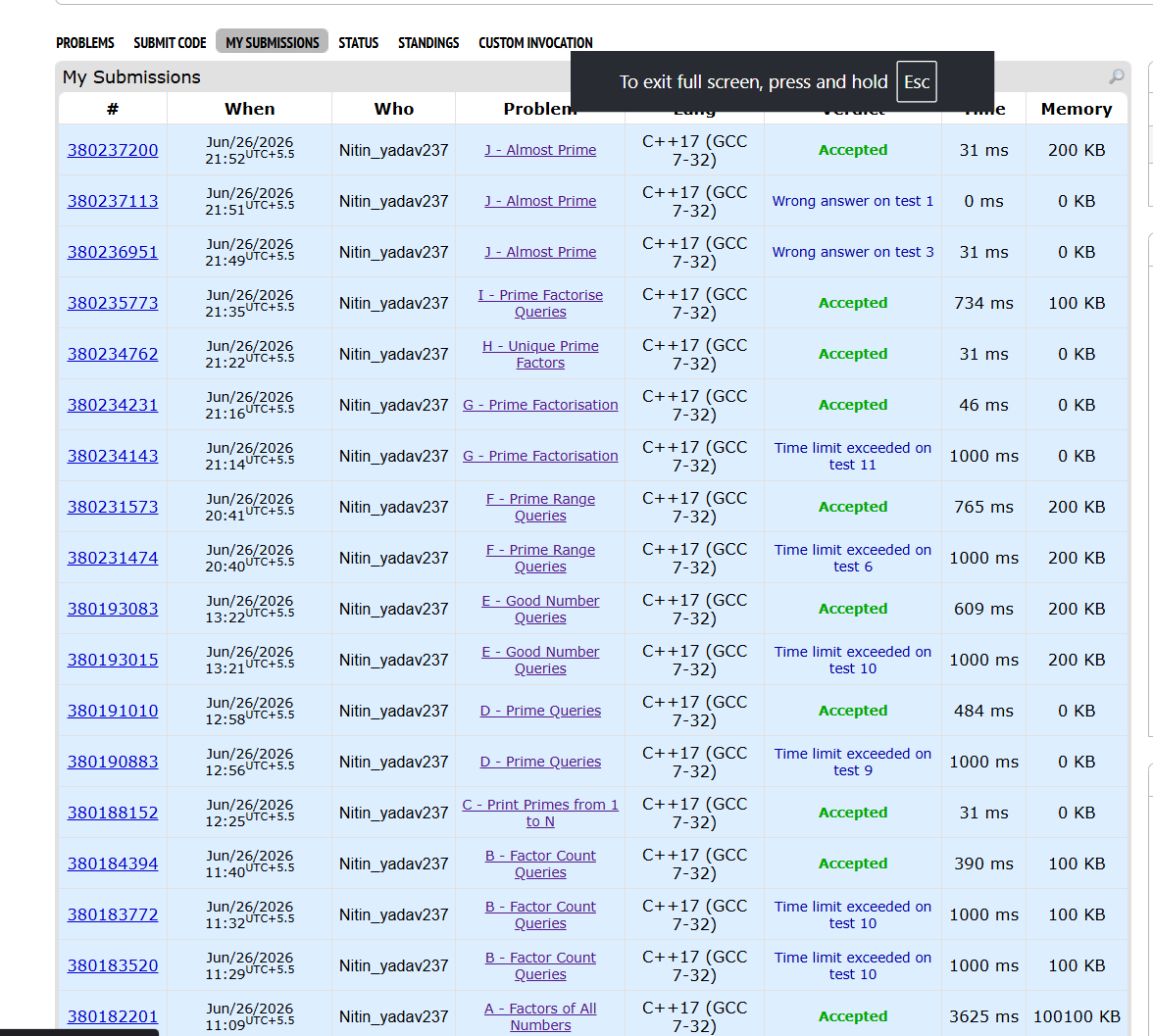This screenshot has width=1153, height=1036.
Task: Open F - Prime Range Queries, test 6 row
Action: [540, 558]
